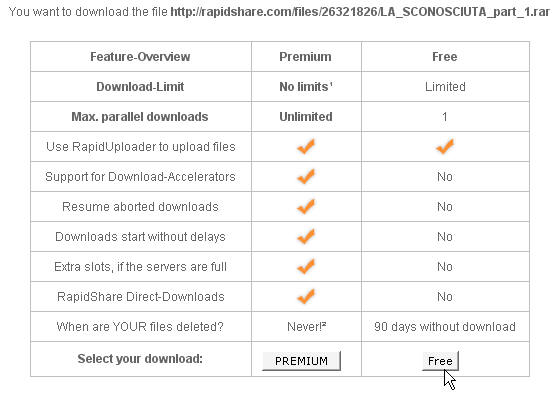Click the Premium checkmark for Download-Accelerators support
The height and width of the screenshot is (394, 553).
[x=306, y=176]
